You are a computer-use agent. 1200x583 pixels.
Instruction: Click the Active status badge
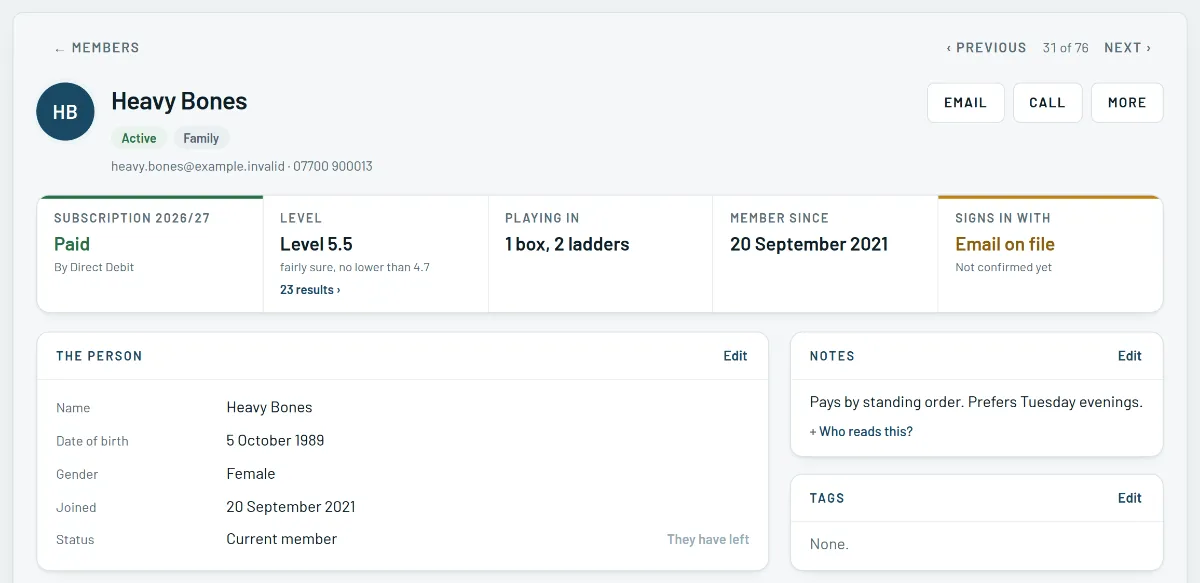pyautogui.click(x=139, y=138)
